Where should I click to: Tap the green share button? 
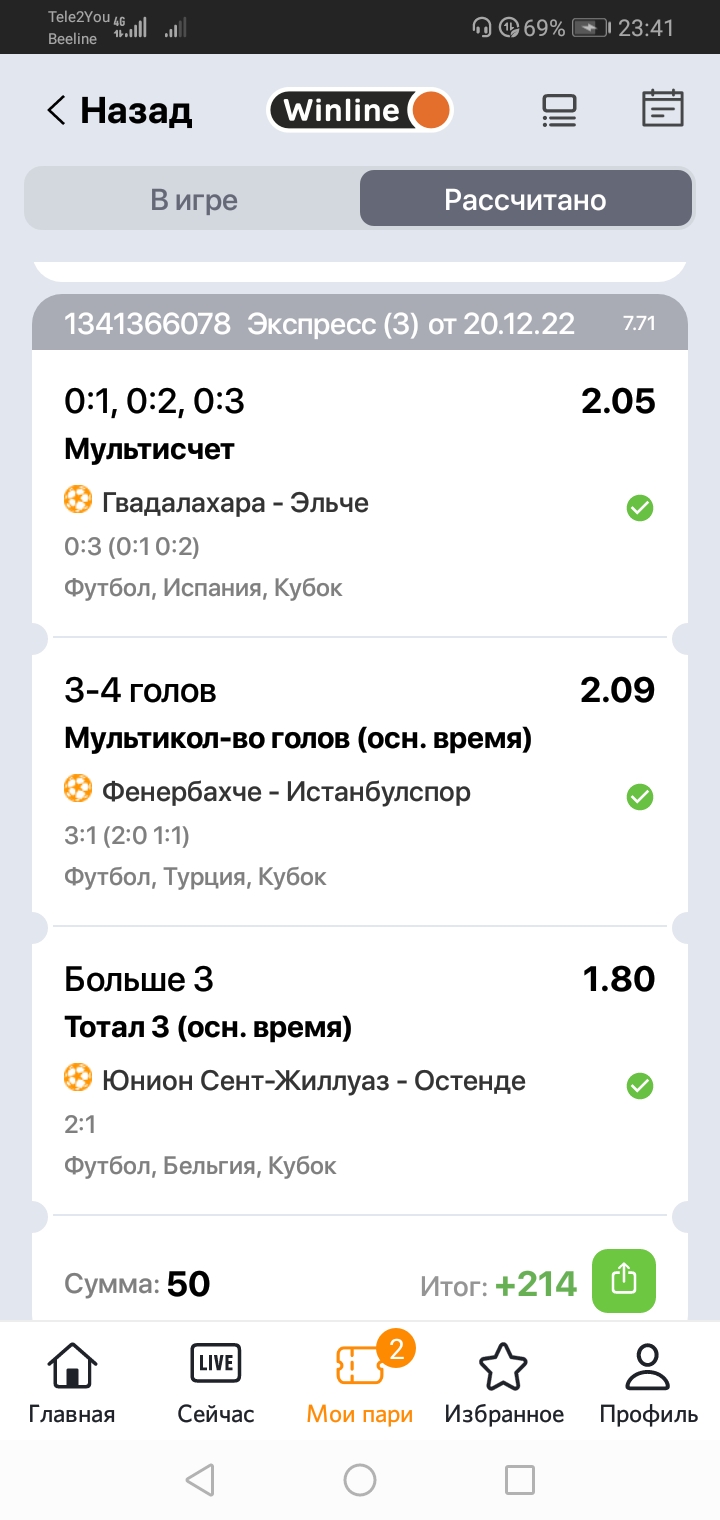(x=623, y=1281)
